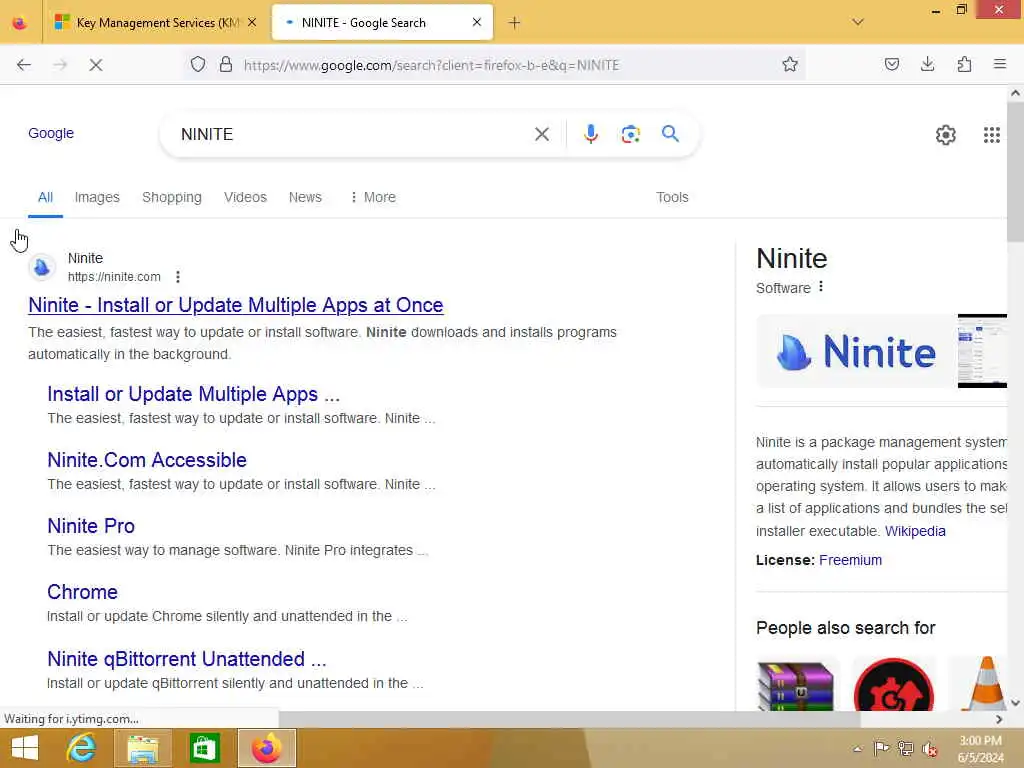Open a new tab with the plus button
The height and width of the screenshot is (768, 1024).
[515, 23]
